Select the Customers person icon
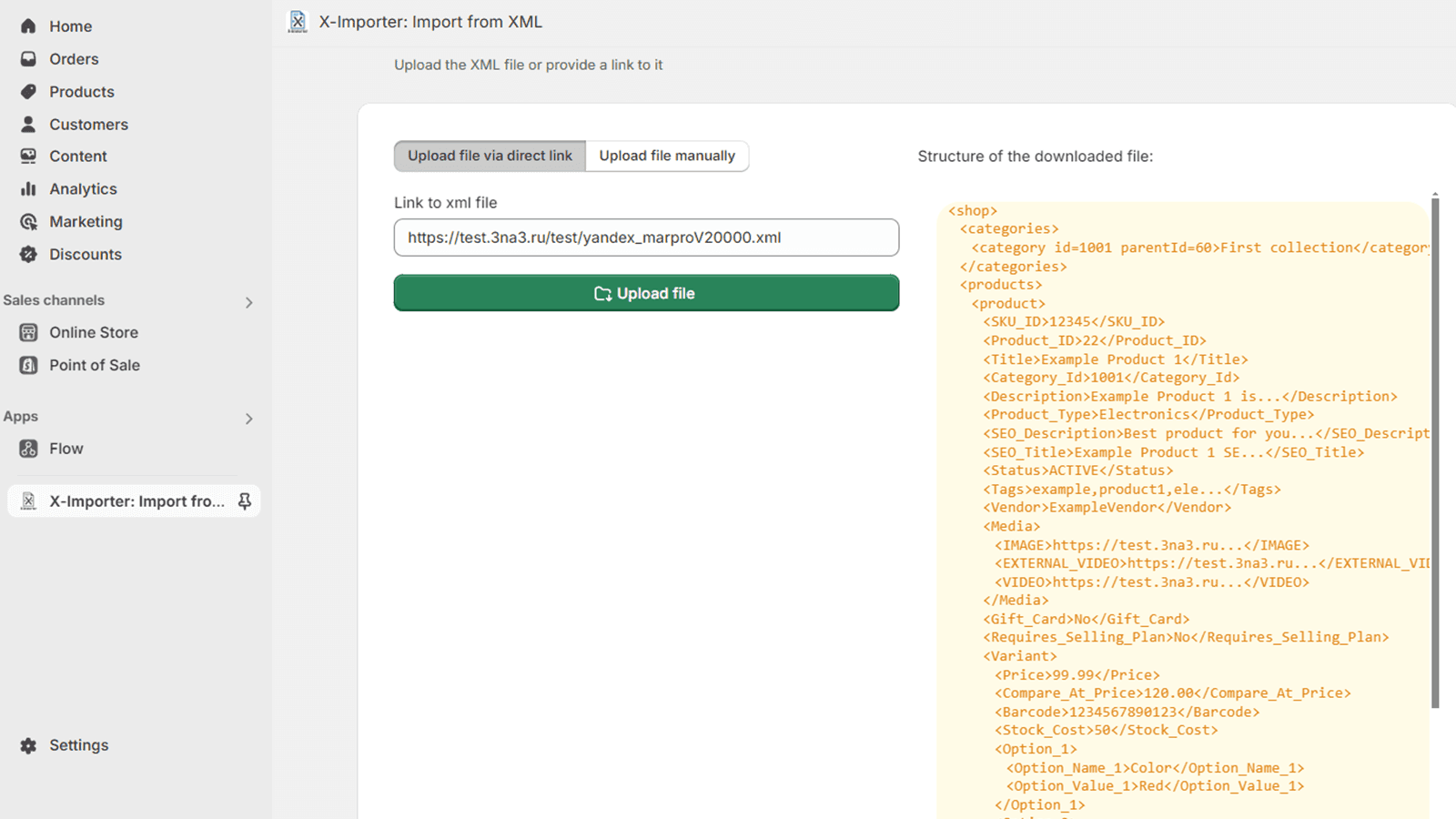 tap(28, 125)
